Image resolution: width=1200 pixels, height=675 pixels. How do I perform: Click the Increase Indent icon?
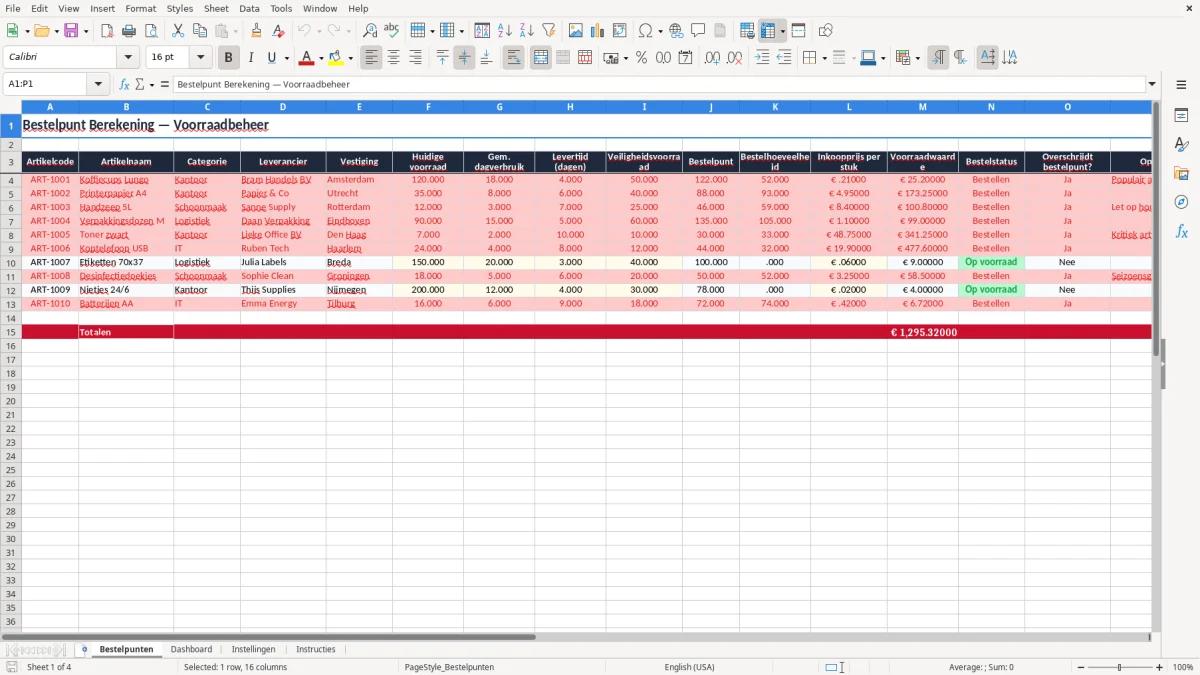pos(762,58)
